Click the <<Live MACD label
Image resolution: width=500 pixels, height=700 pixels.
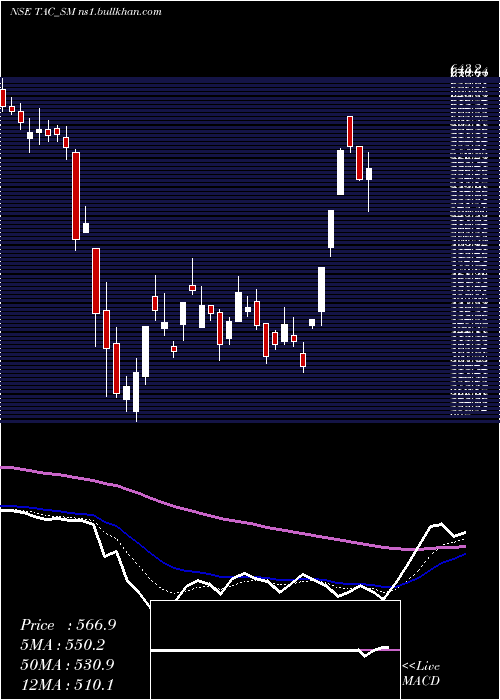(421, 674)
